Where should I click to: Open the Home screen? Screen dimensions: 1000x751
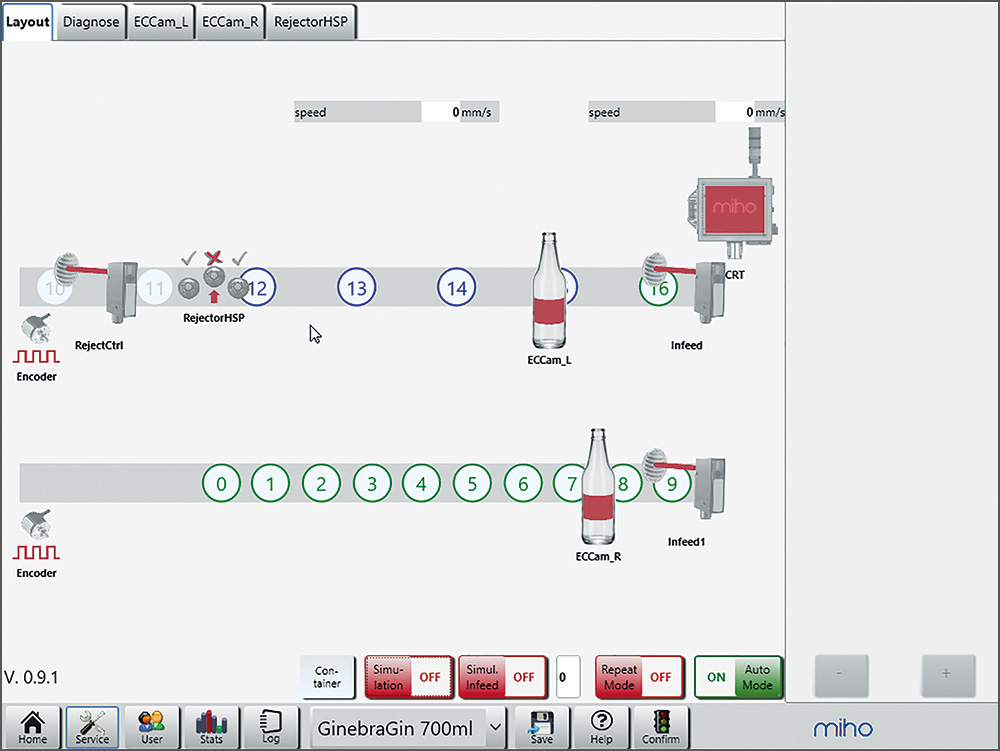tap(32, 727)
